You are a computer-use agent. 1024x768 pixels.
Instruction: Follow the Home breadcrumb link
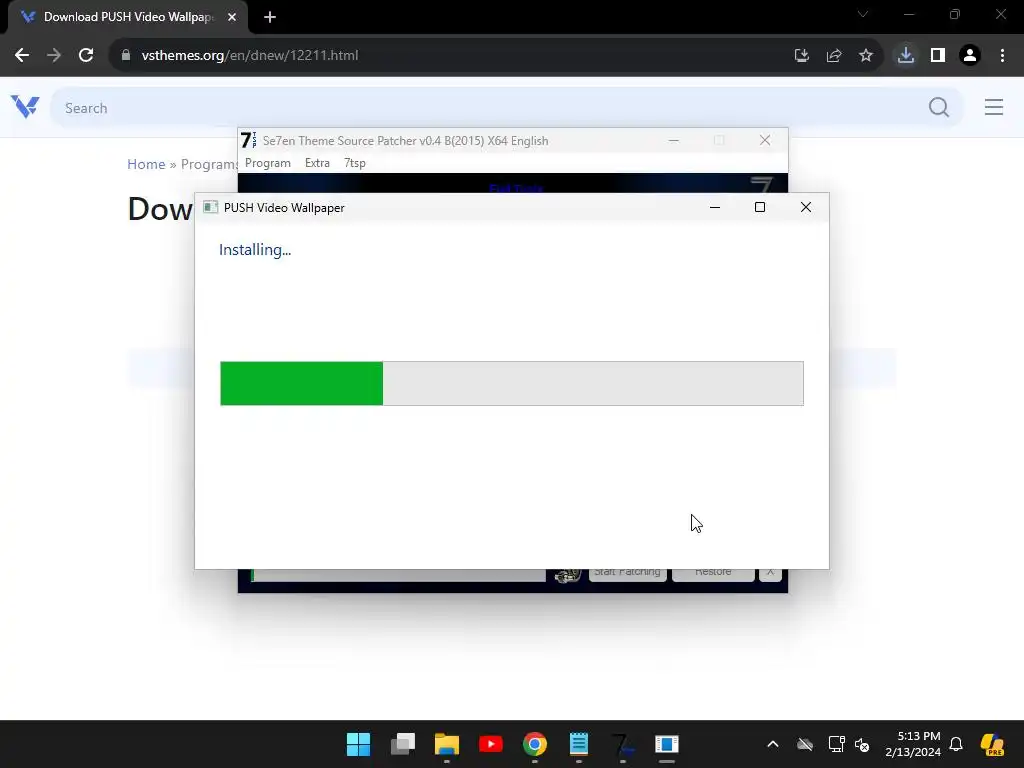coord(146,164)
